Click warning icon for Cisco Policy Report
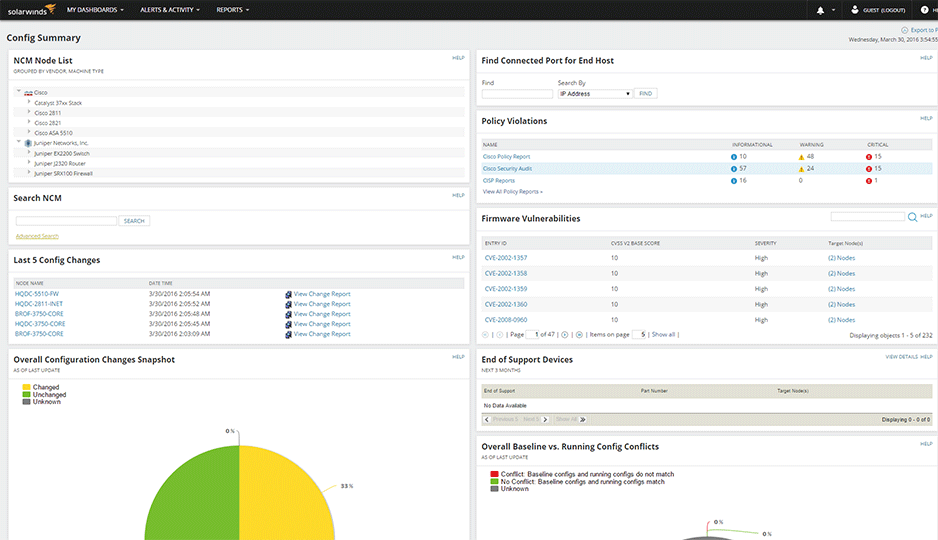This screenshot has height=540, width=938. pos(802,157)
